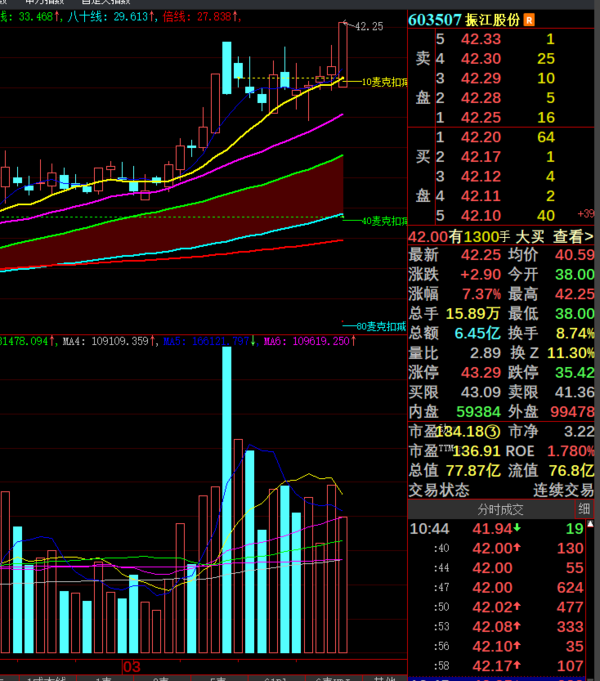Click the 03 month marker on the time axis
The width and height of the screenshot is (600, 681).
tap(131, 666)
